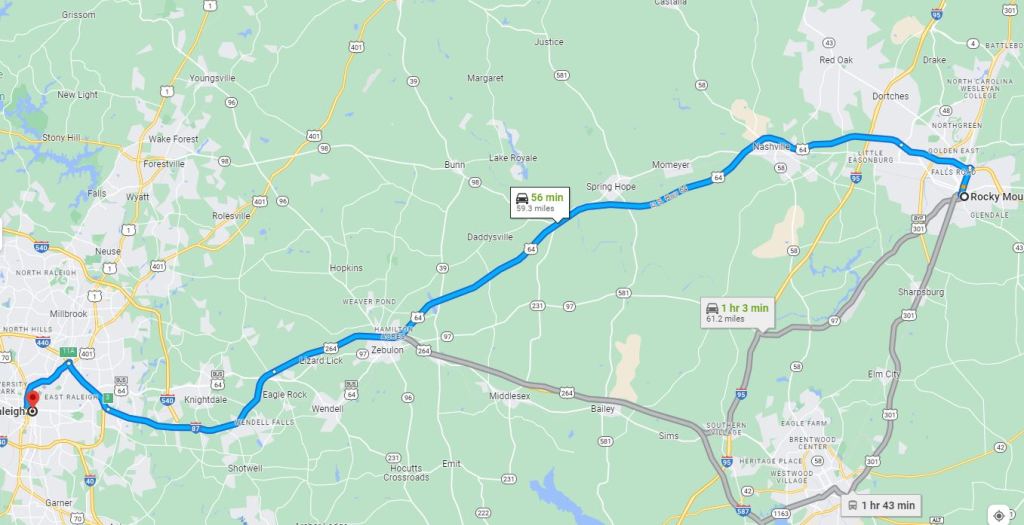Click the Zebulon town label
Screen dimensions: 1024x525
(387, 350)
